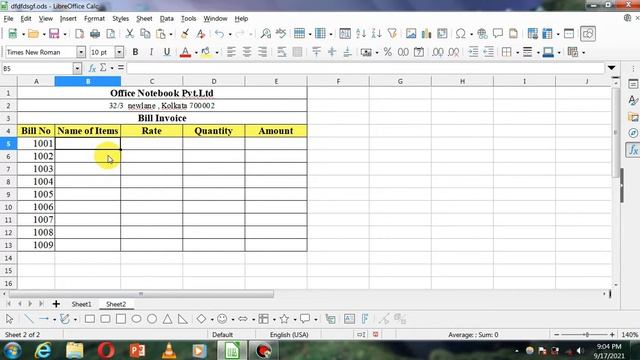Click zoom out minus button
This screenshot has height=360, width=640.
pyautogui.click(x=556, y=335)
